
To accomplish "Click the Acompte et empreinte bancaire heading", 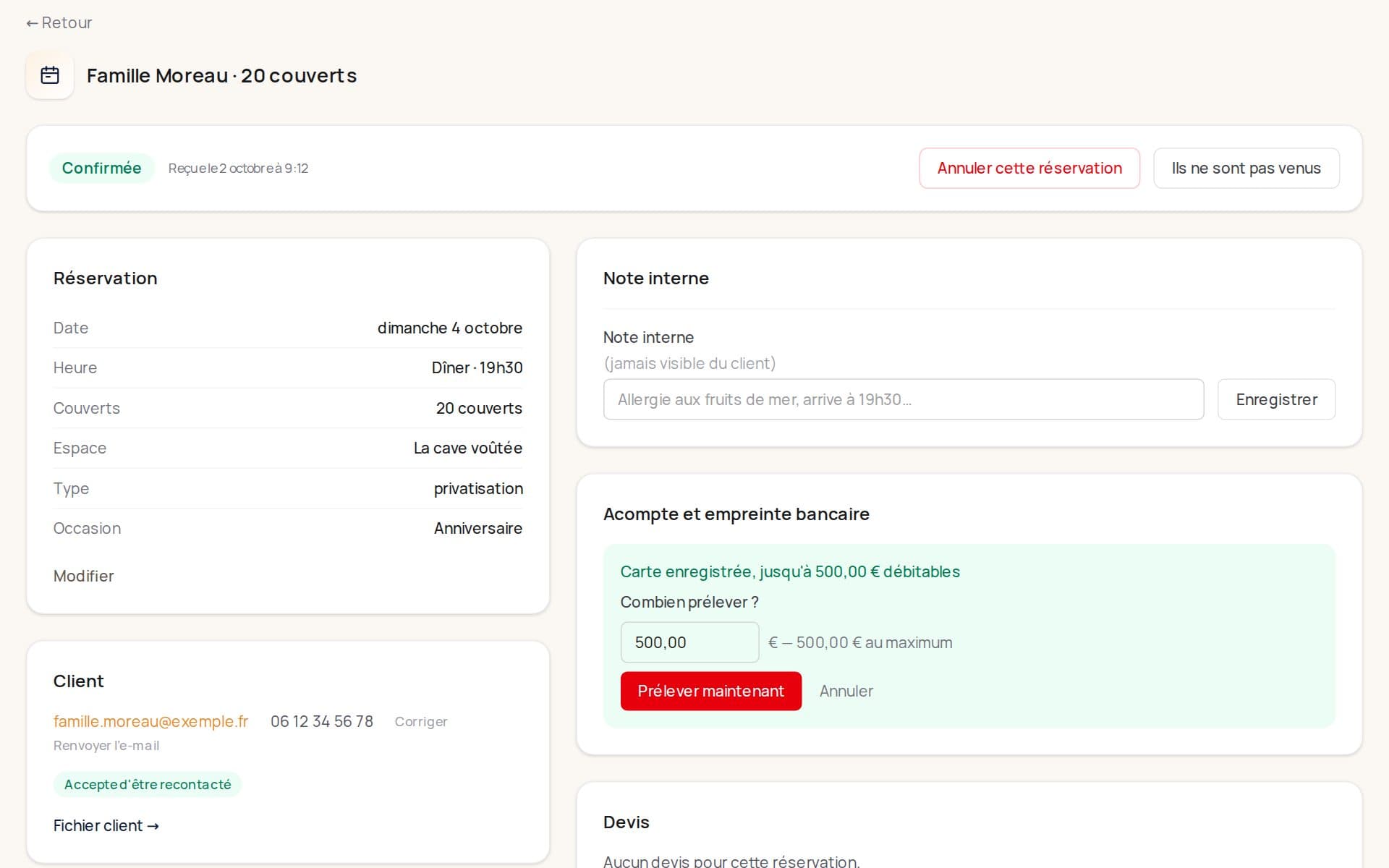I will pyautogui.click(x=736, y=514).
